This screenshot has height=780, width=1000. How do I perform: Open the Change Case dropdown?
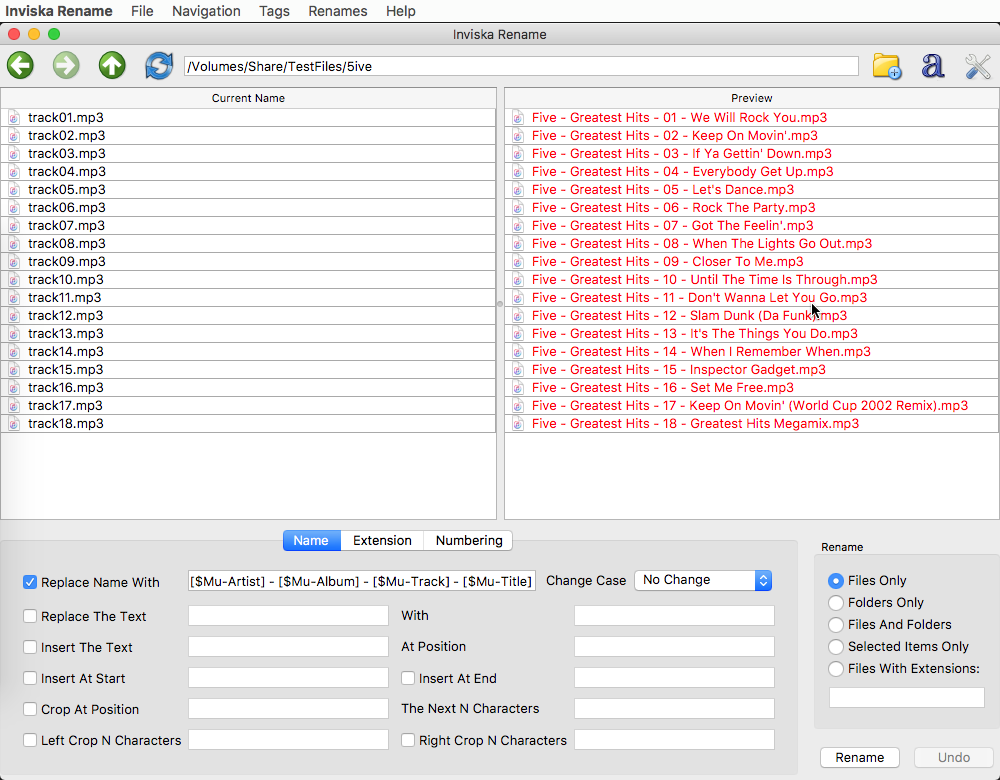[703, 580]
